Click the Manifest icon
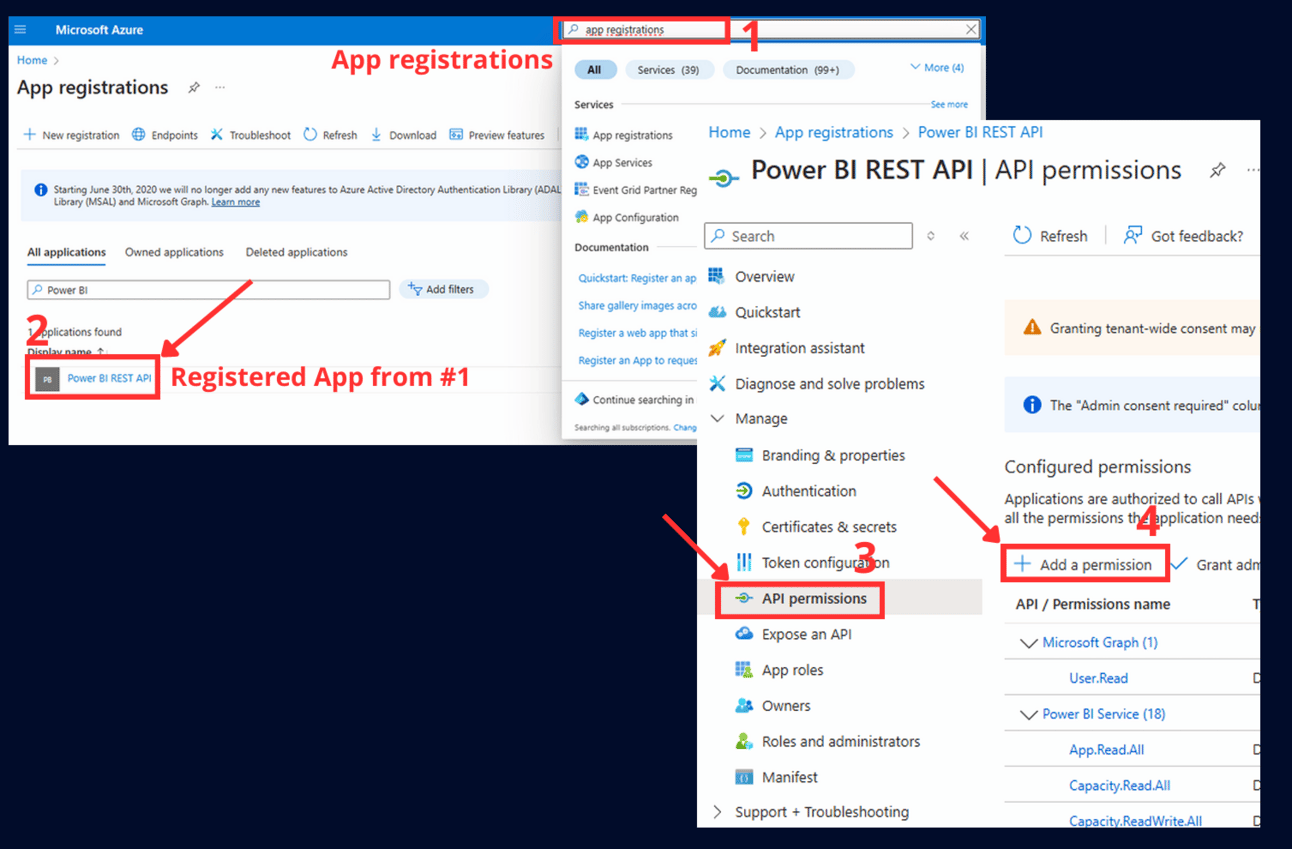 [x=743, y=777]
